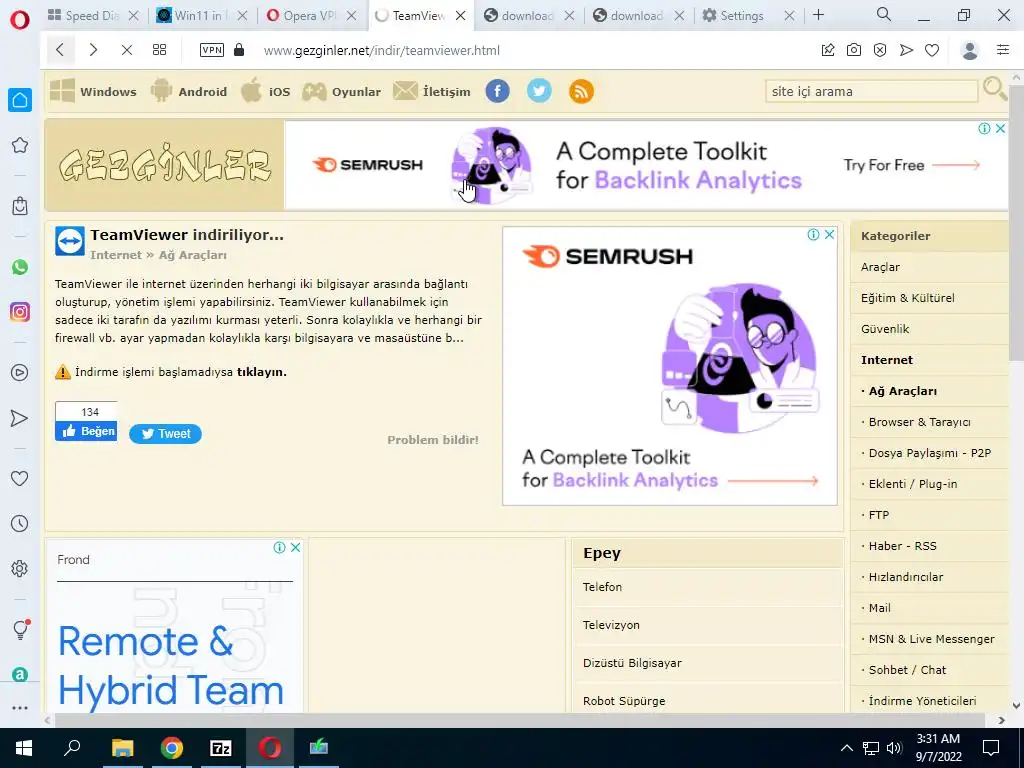Show hidden tray icons chevron
This screenshot has width=1024, height=768.
[x=846, y=748]
